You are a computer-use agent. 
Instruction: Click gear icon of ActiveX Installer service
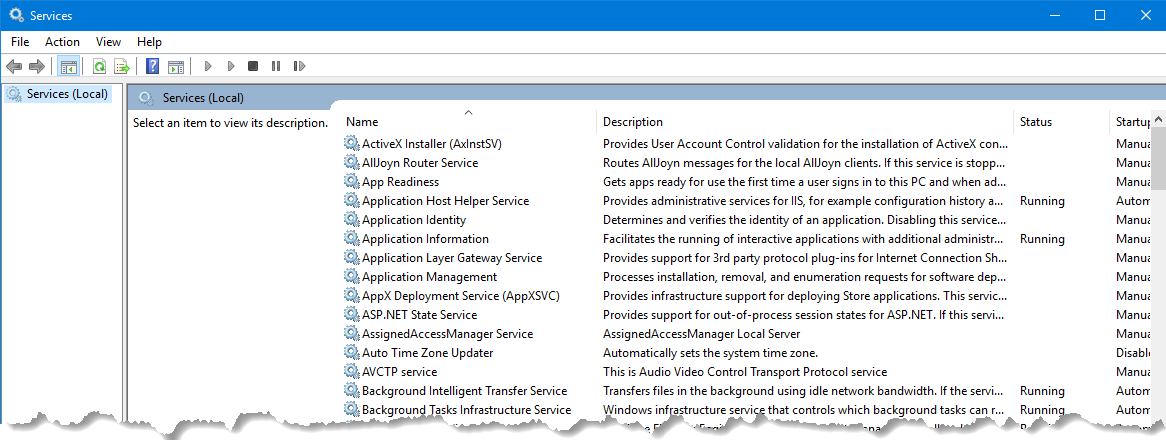(x=352, y=143)
